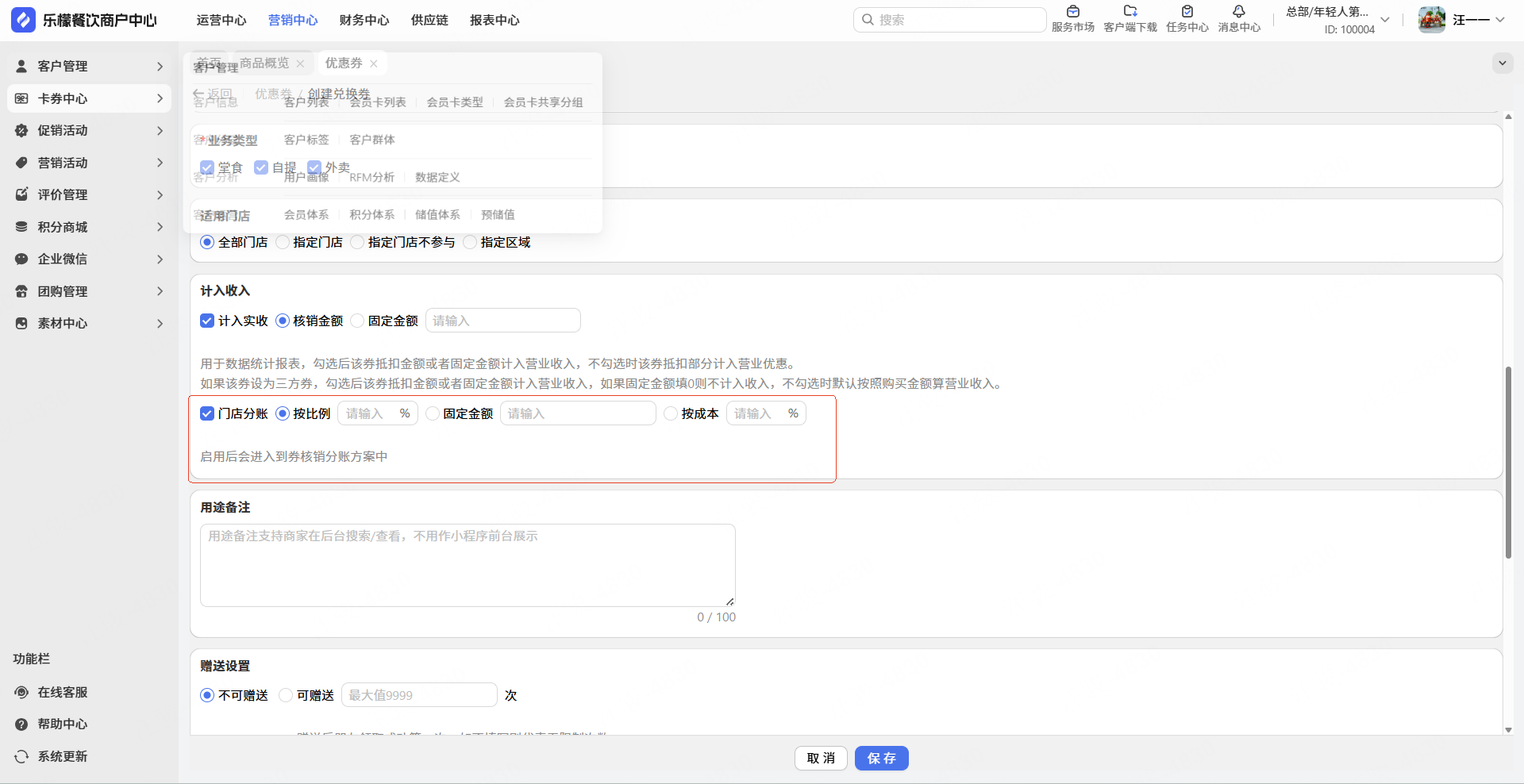Select the 指定门店 radio option

tap(283, 242)
